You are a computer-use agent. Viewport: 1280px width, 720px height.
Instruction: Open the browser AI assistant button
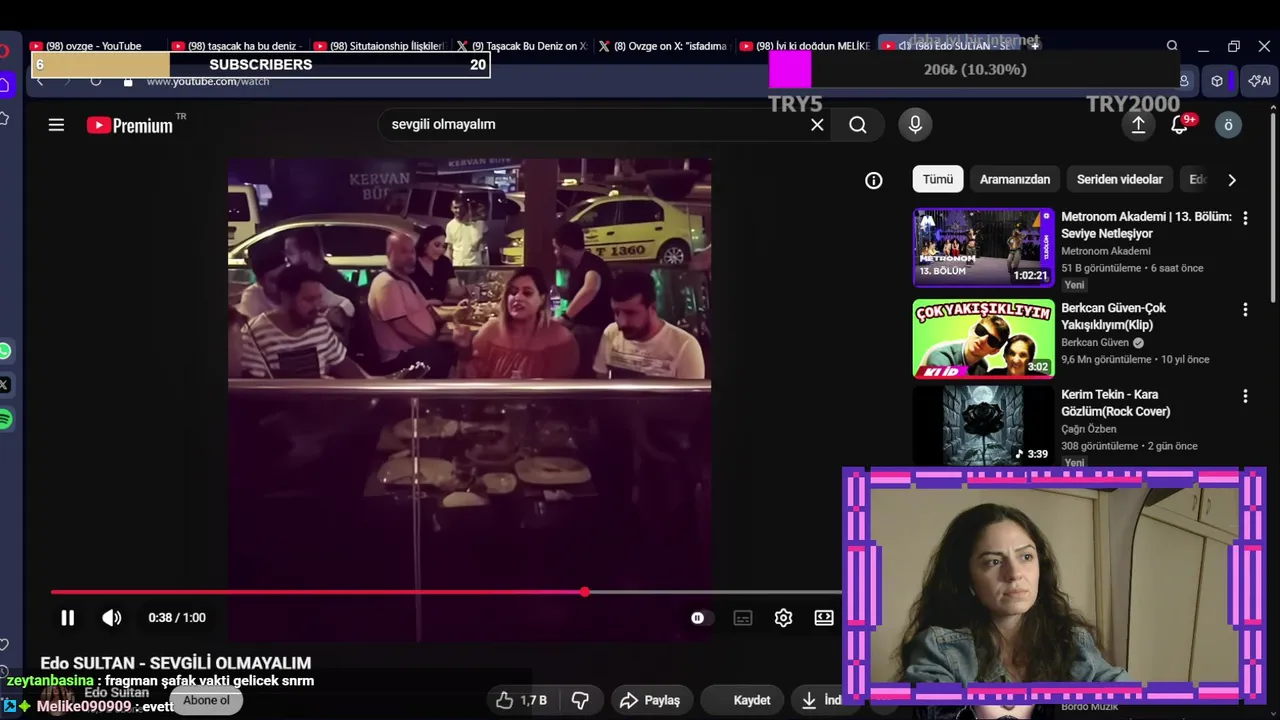click(x=1260, y=81)
